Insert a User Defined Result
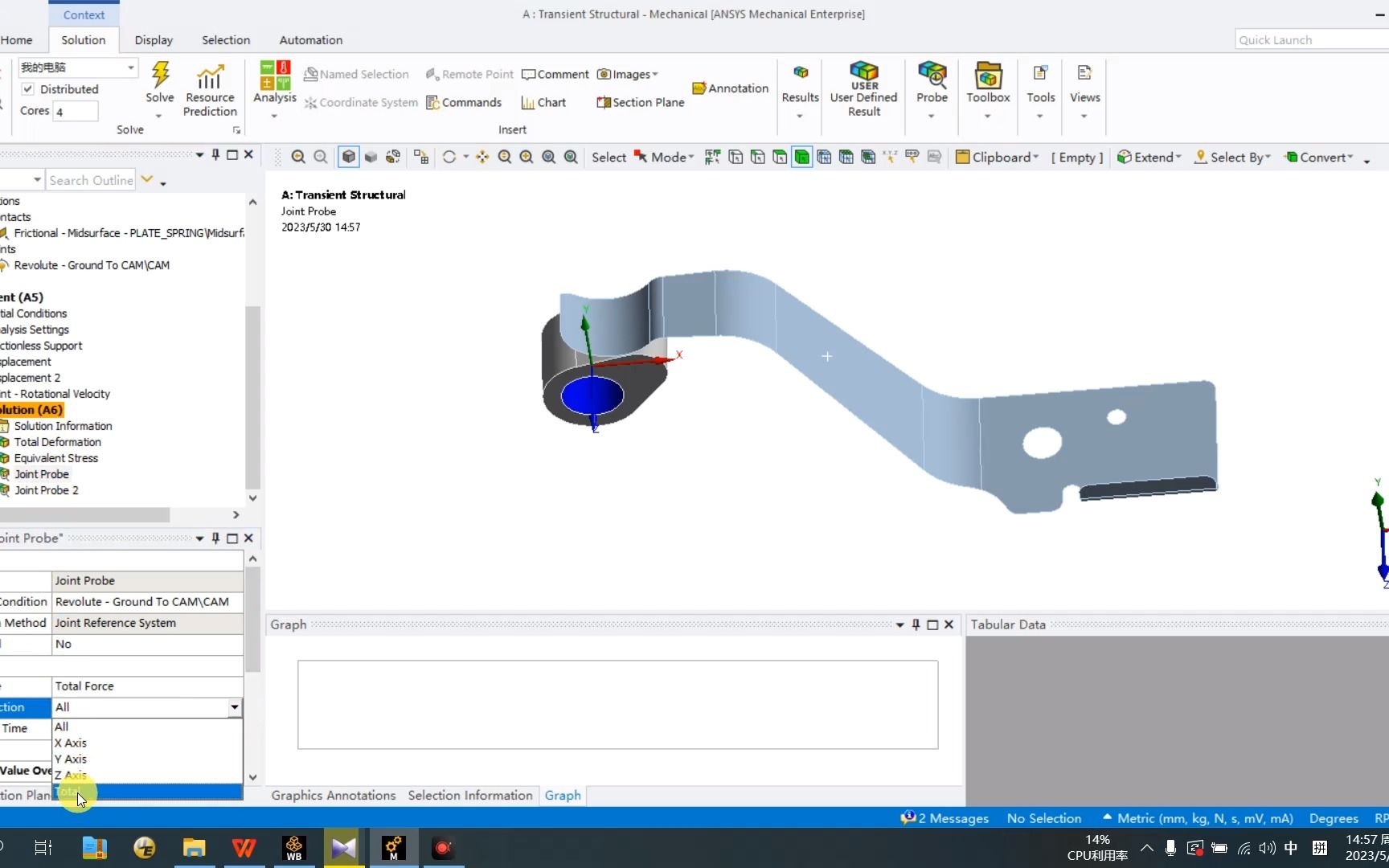Viewport: 1389px width, 868px height. [x=864, y=89]
